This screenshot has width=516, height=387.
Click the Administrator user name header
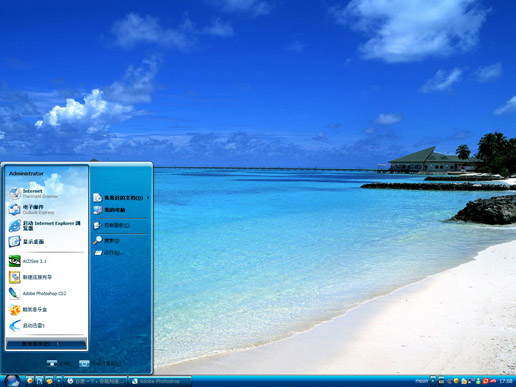(26, 174)
